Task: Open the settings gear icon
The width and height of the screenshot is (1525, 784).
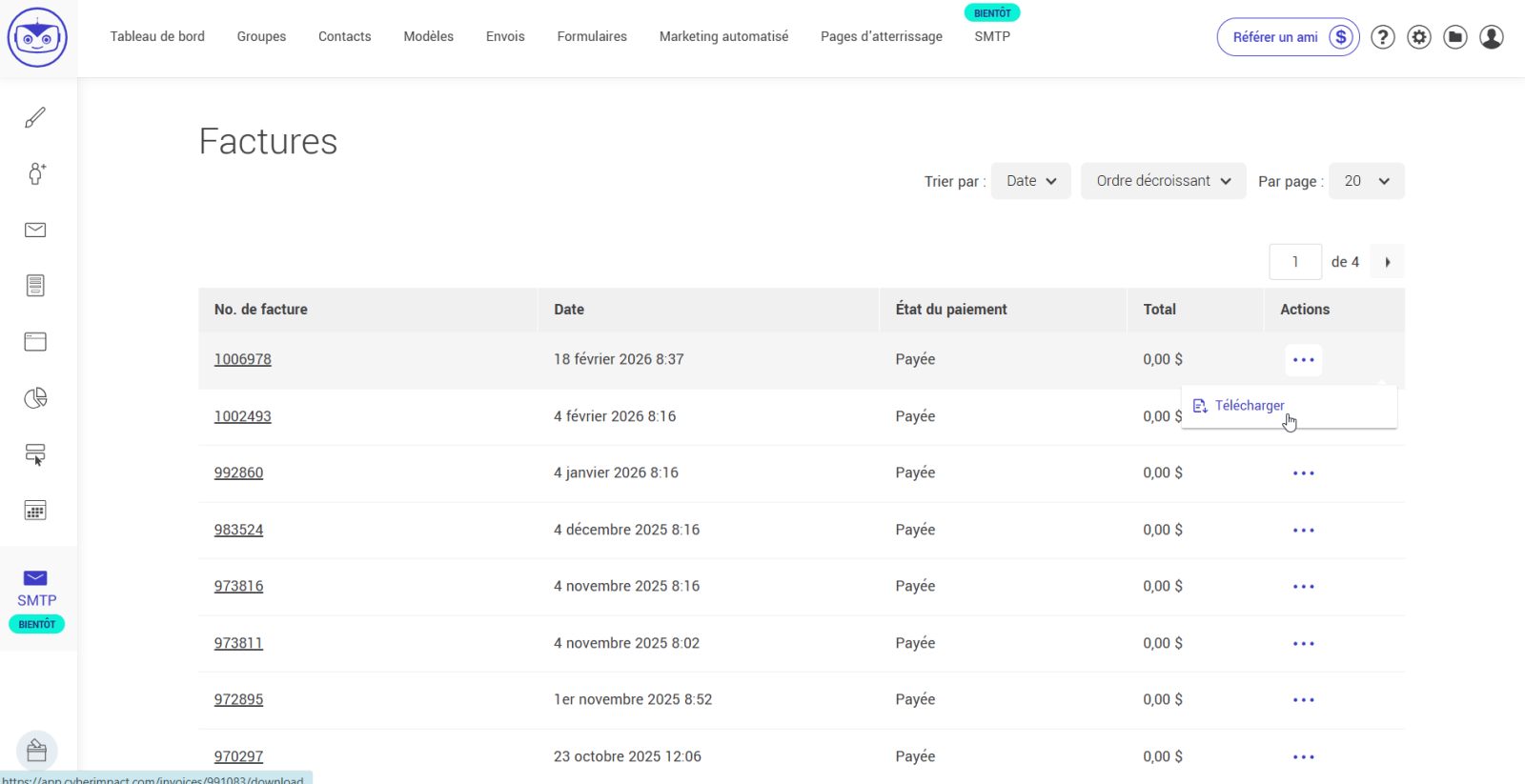Action: pyautogui.click(x=1418, y=37)
